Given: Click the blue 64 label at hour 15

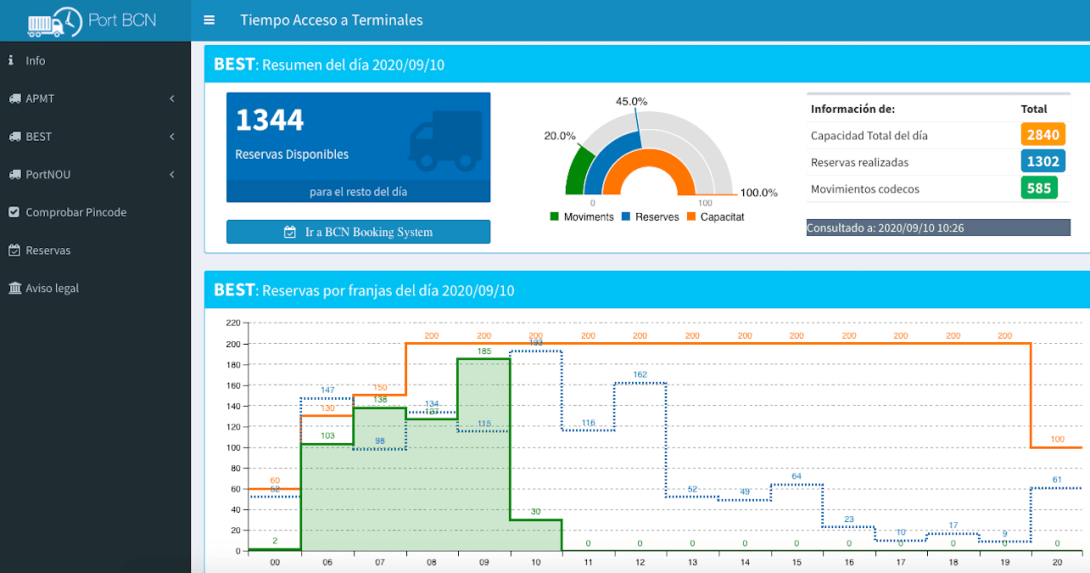Looking at the screenshot, I should 797,476.
